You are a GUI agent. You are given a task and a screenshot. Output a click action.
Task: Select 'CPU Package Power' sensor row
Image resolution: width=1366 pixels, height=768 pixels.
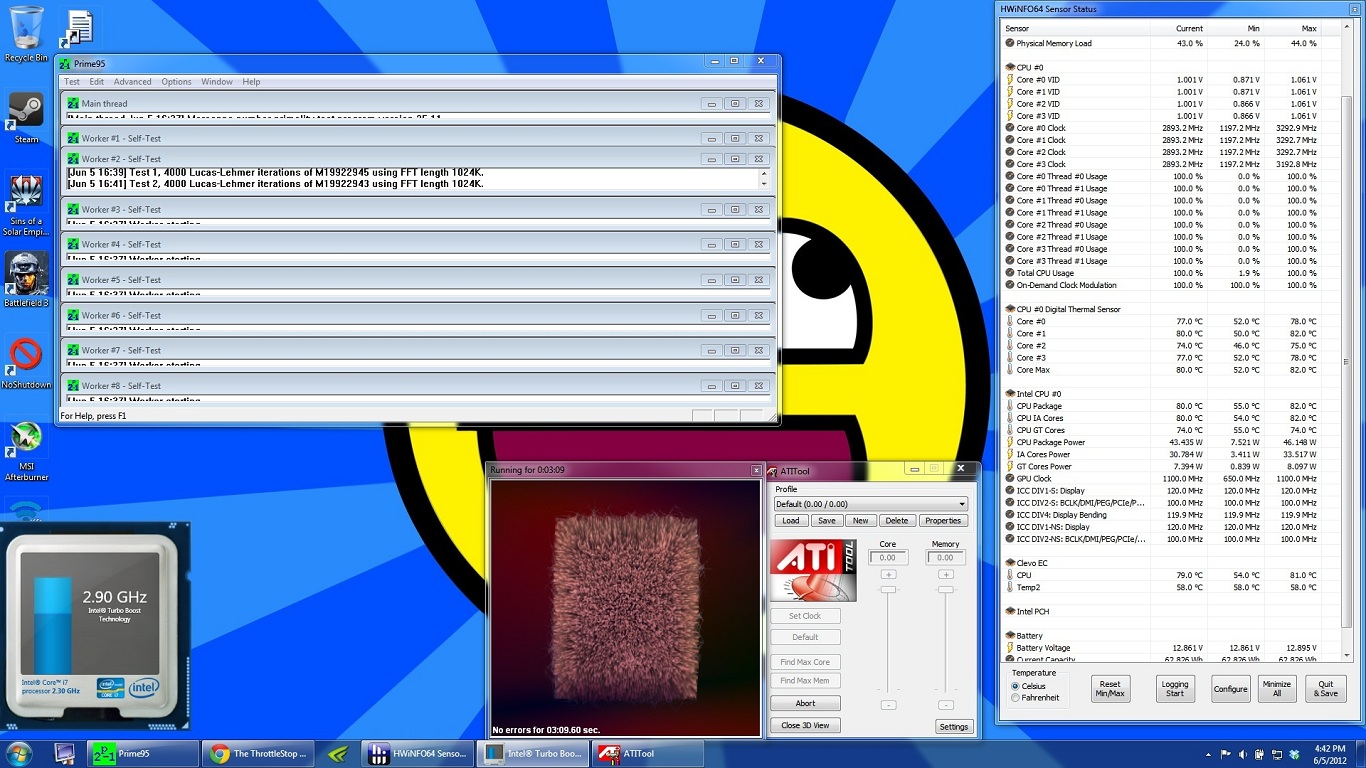click(1170, 442)
